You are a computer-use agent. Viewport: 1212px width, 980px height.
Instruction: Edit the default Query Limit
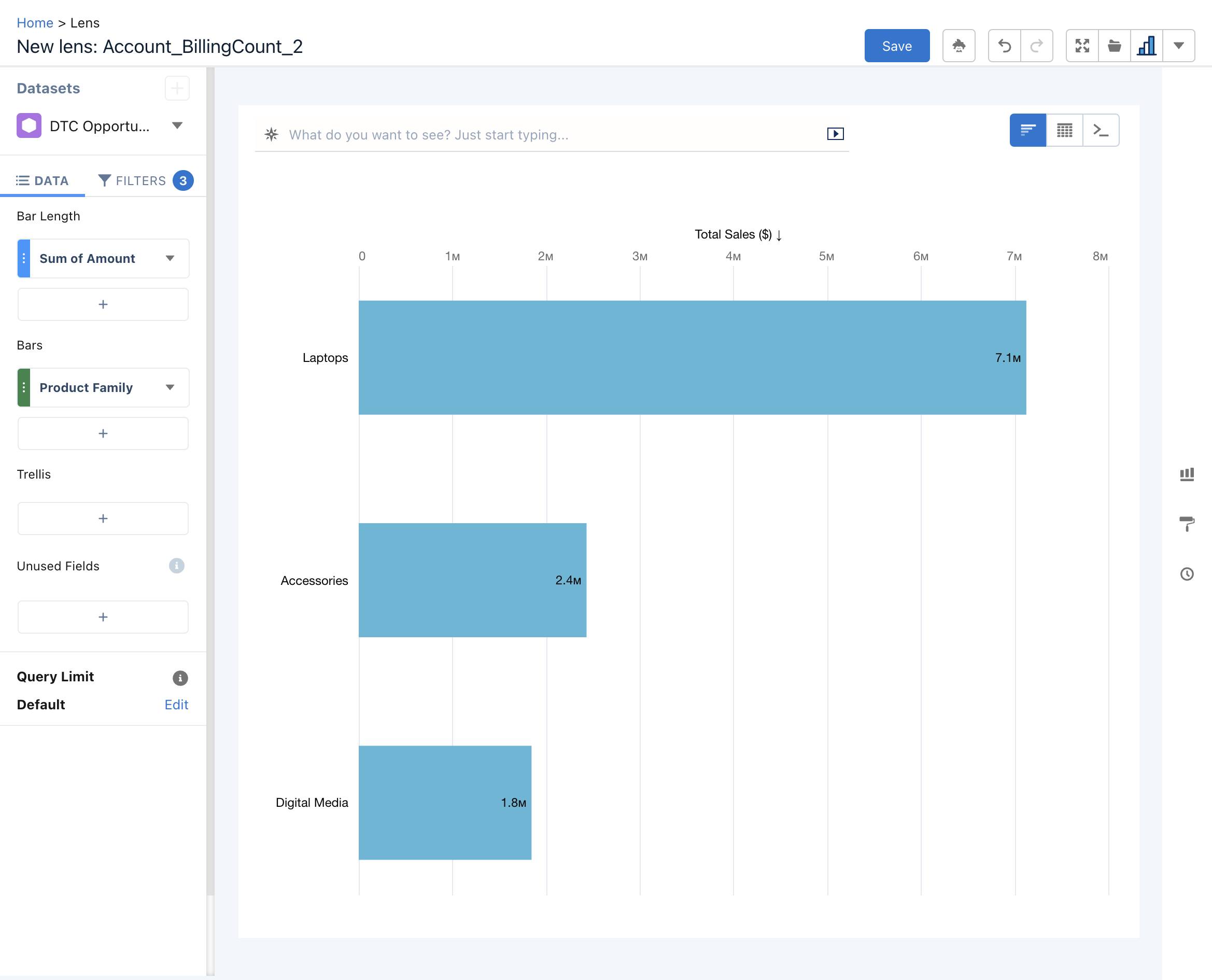click(x=177, y=704)
